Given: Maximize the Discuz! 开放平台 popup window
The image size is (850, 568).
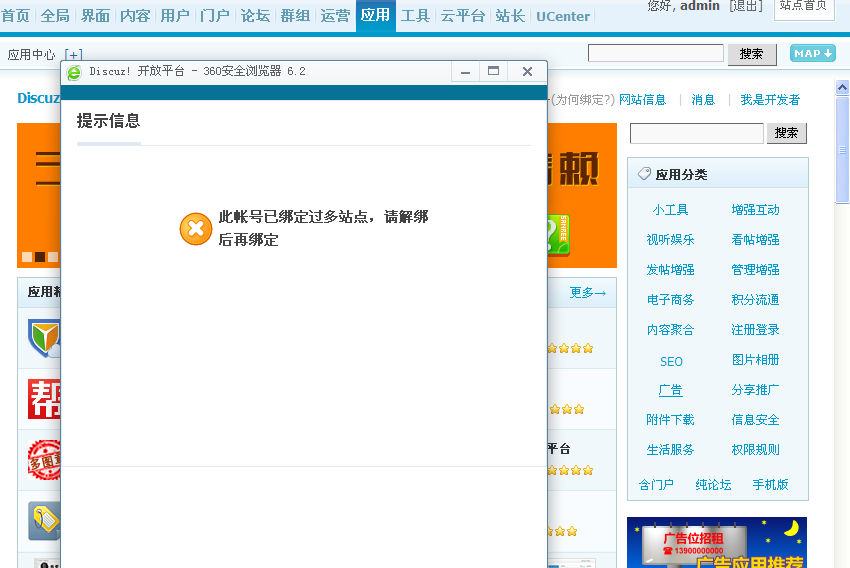Looking at the screenshot, I should tap(493, 72).
